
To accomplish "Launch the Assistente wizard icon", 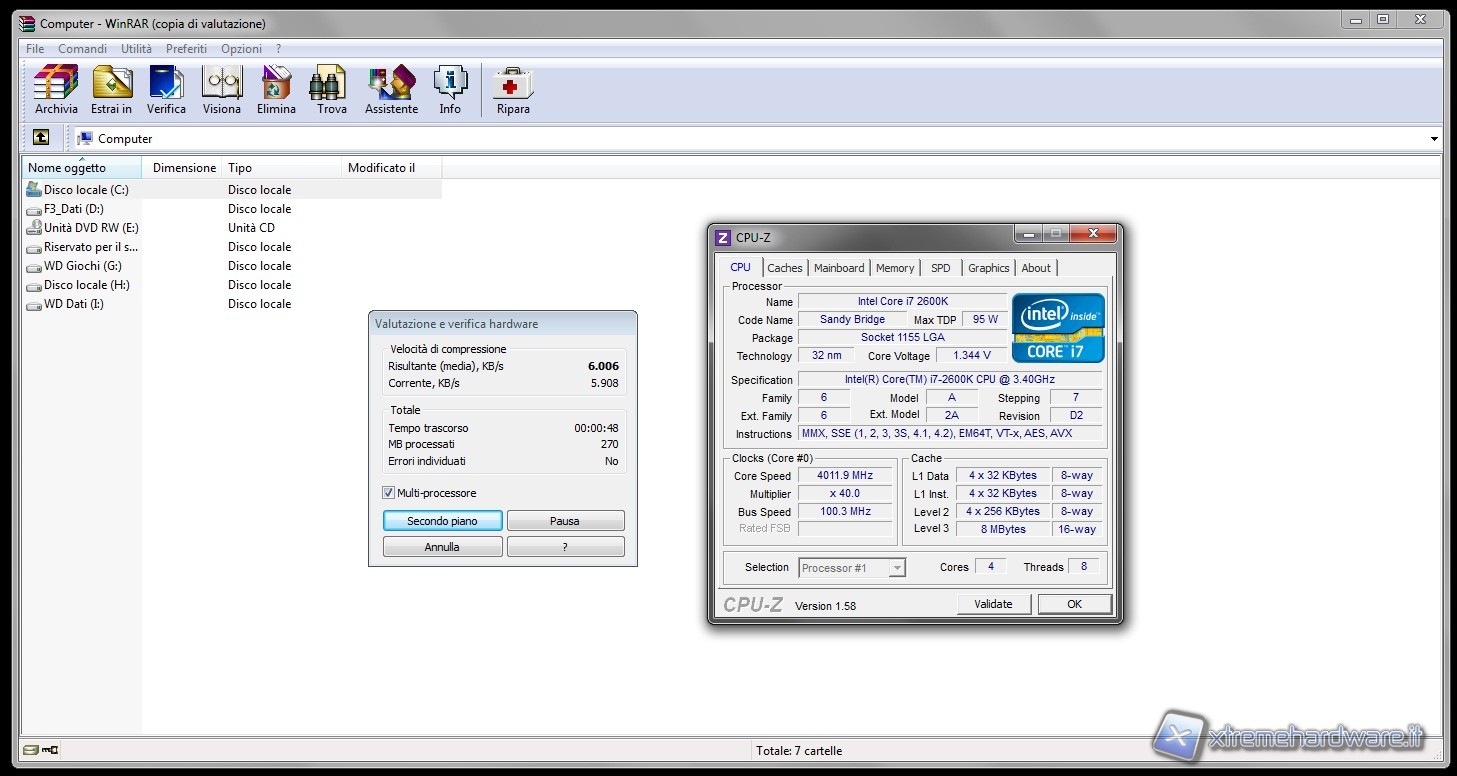I will point(391,90).
